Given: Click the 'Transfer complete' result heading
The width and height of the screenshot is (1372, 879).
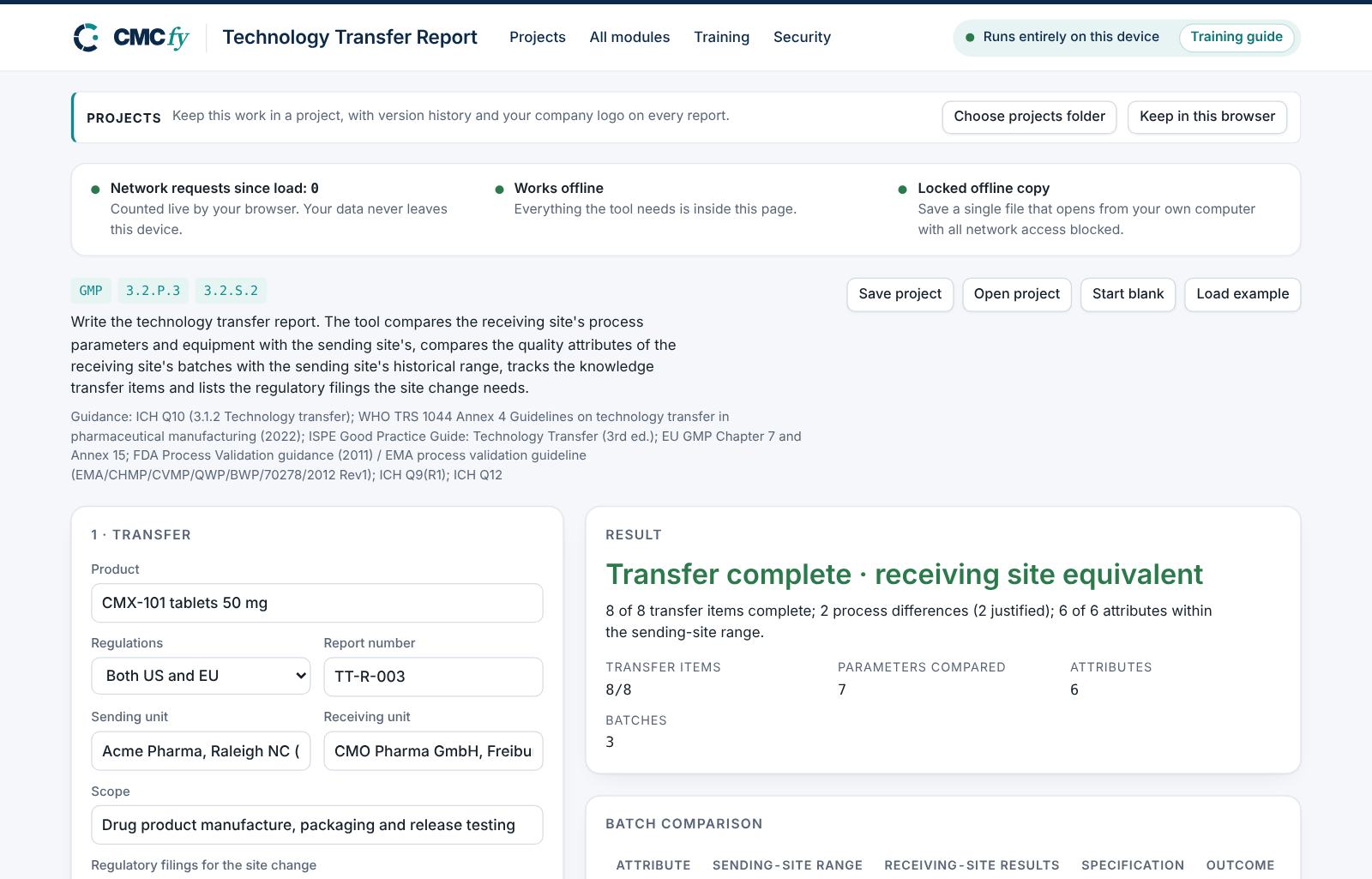Looking at the screenshot, I should [x=904, y=574].
